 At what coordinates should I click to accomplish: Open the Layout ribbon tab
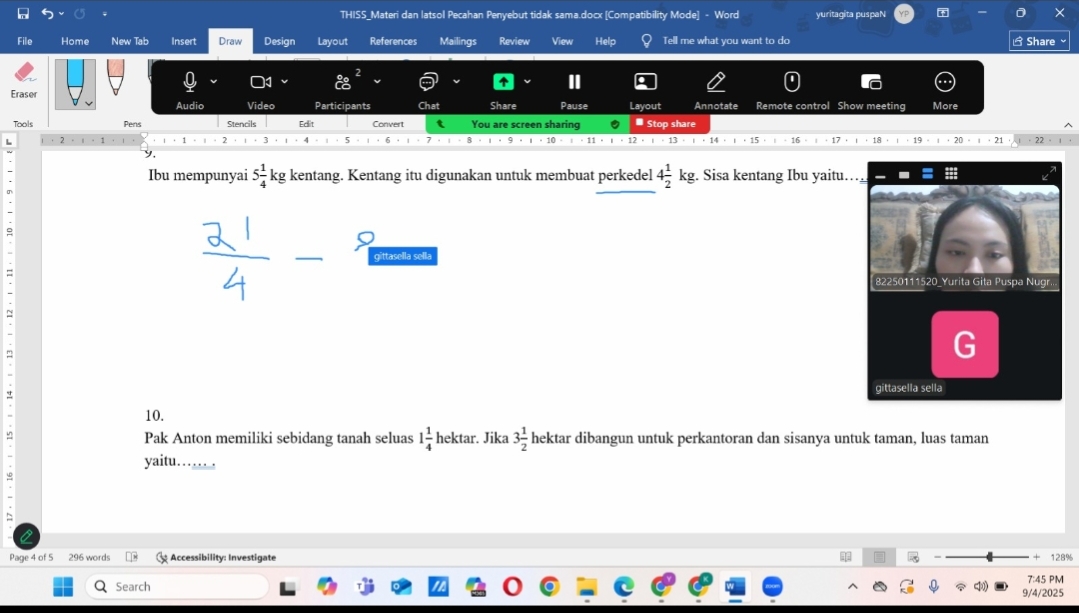pos(332,41)
